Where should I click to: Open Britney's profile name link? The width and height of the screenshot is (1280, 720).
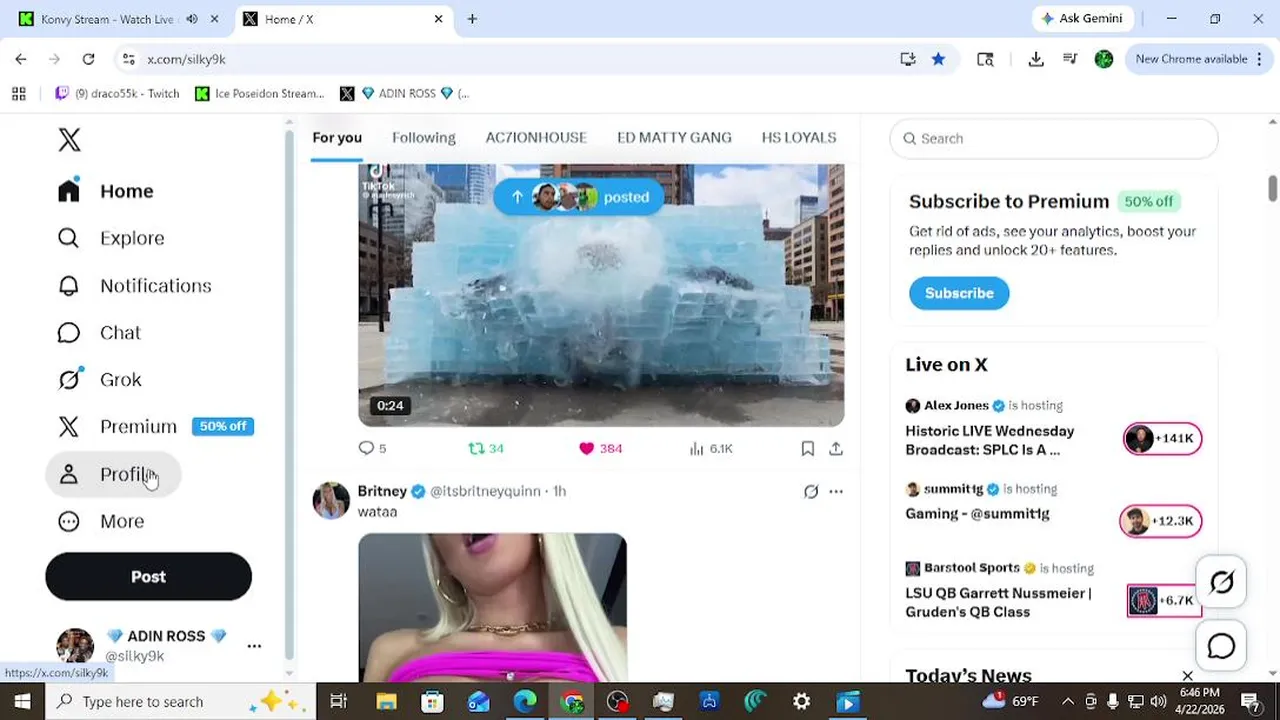tap(382, 491)
